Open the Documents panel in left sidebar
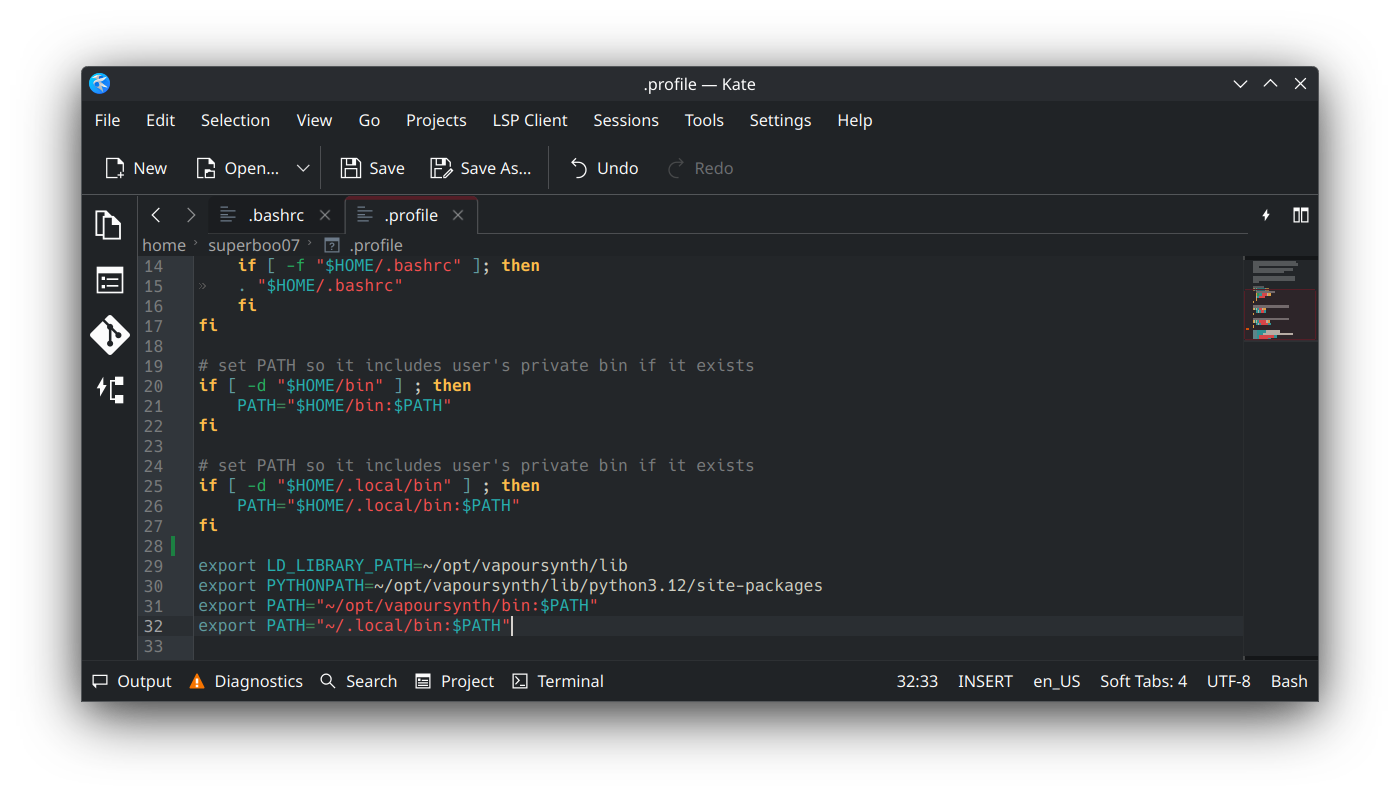This screenshot has width=1400, height=798. [108, 225]
